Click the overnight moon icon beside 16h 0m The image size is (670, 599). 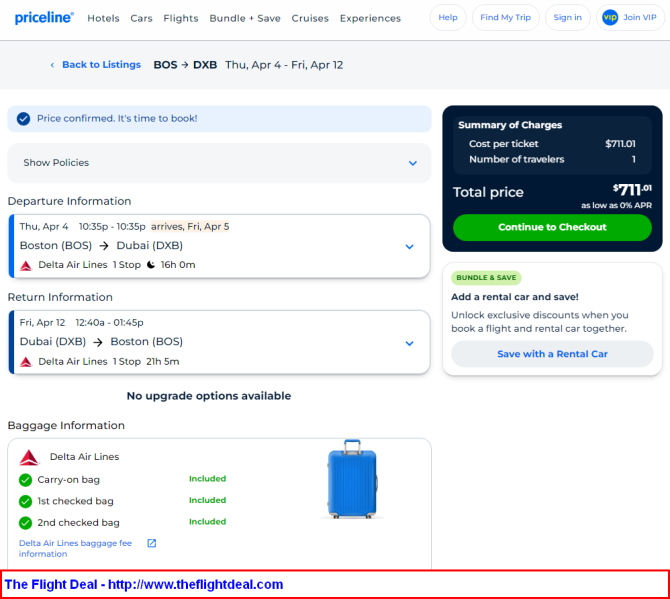point(151,265)
